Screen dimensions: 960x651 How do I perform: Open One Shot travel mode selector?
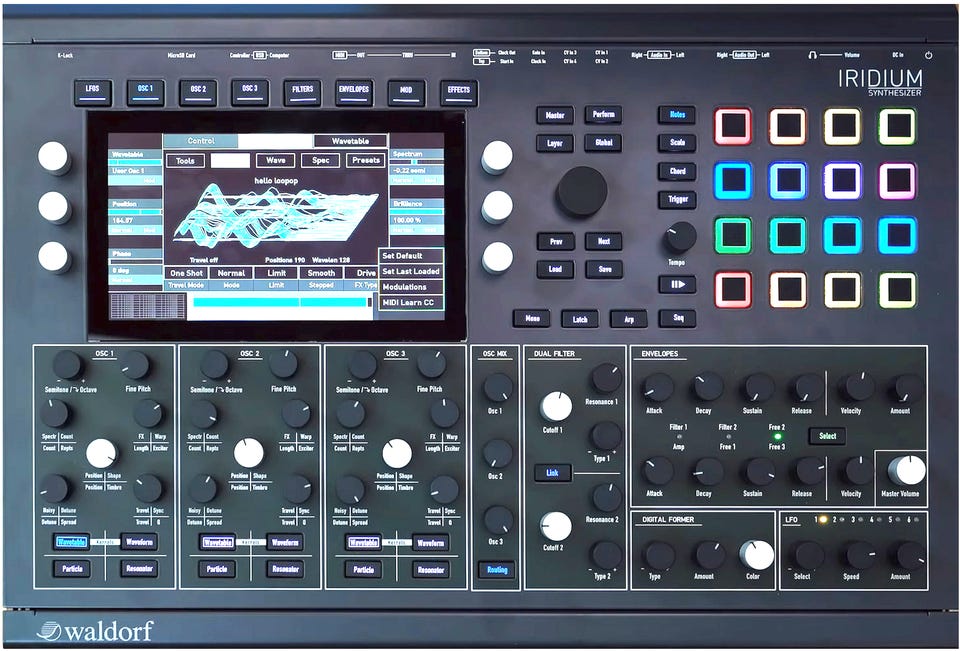point(186,273)
